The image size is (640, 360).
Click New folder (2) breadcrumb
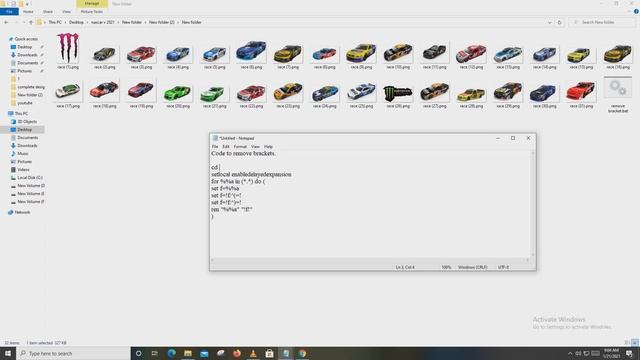pyautogui.click(x=162, y=22)
